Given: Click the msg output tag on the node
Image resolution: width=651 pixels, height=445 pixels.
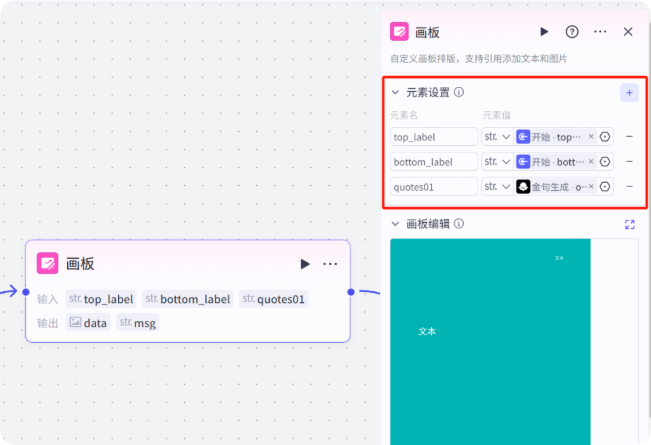Looking at the screenshot, I should tap(138, 323).
